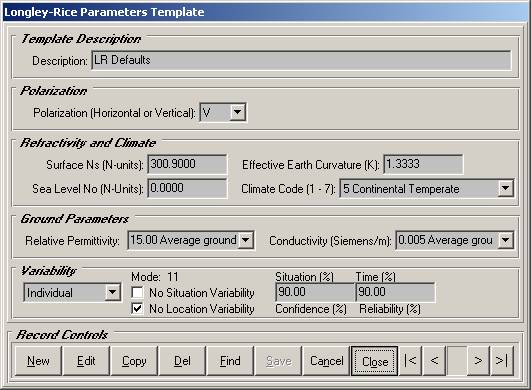Image resolution: width=531 pixels, height=390 pixels.
Task: Click the Reliability (%) label
Action: 390,309
